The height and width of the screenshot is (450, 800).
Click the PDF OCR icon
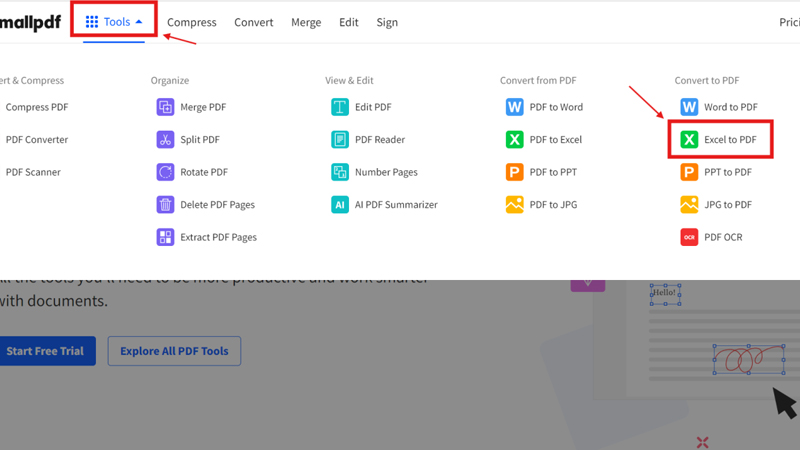(x=689, y=237)
